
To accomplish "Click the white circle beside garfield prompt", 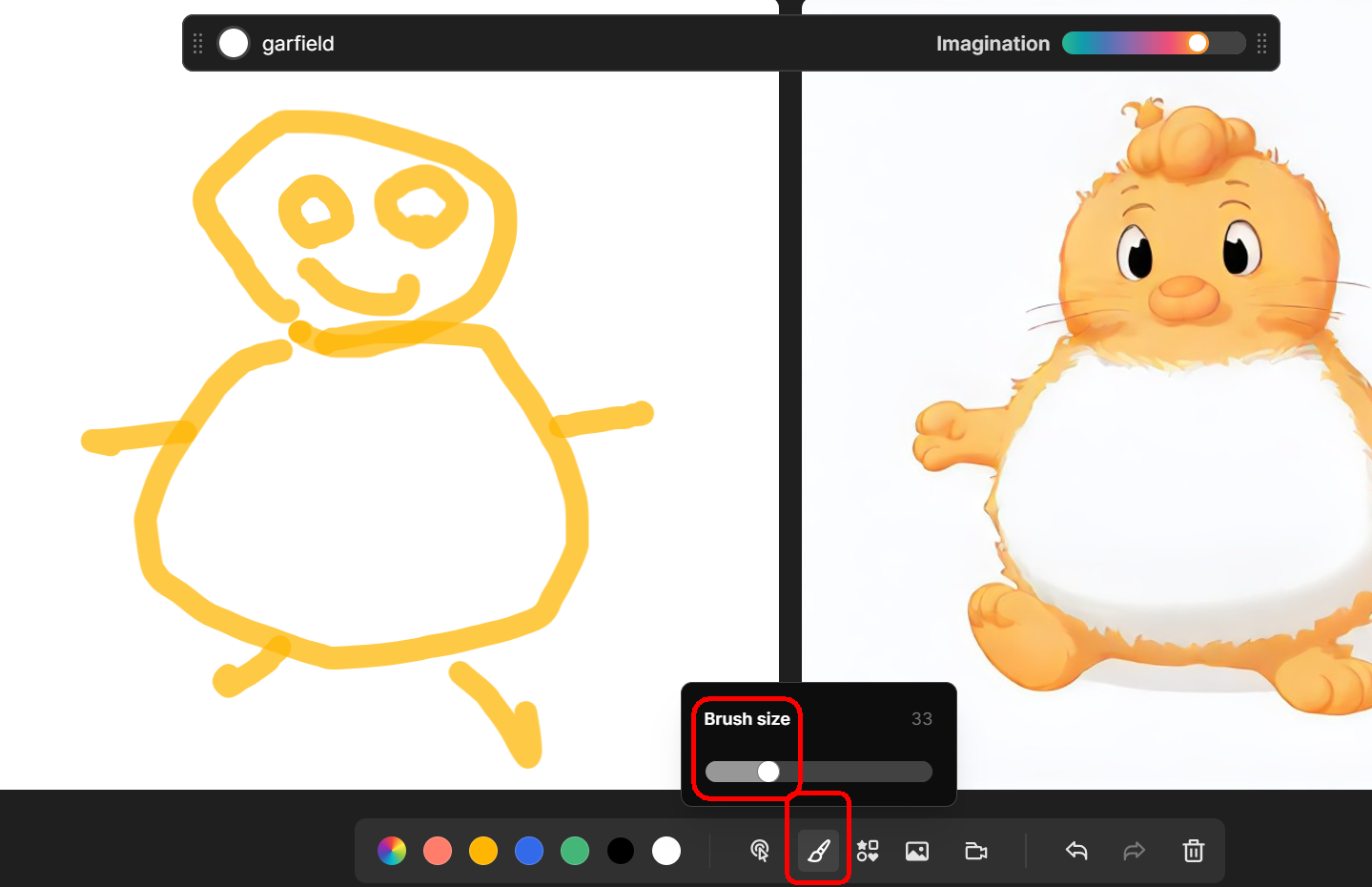I will (234, 43).
